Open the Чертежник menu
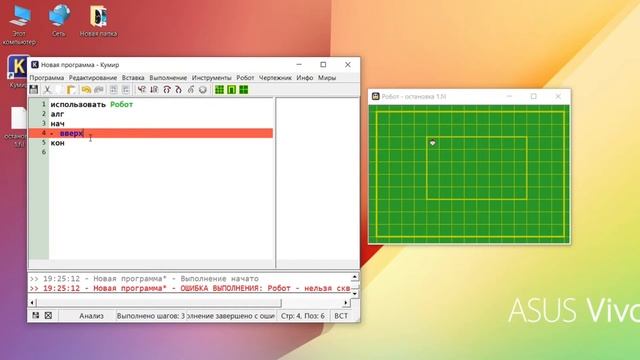 click(275, 78)
